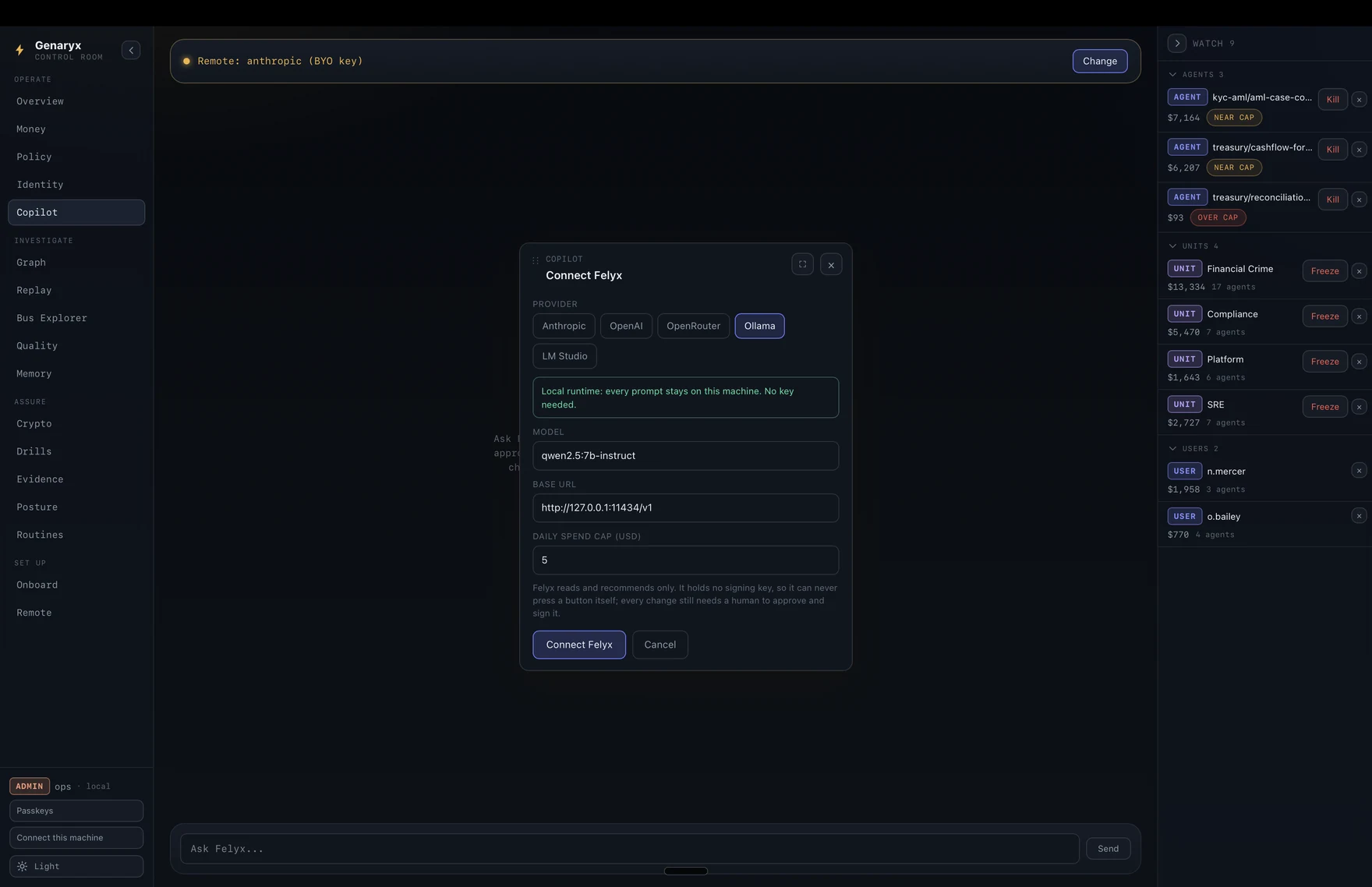The image size is (1372, 887).
Task: Select Anthropic as provider
Action: pos(564,326)
